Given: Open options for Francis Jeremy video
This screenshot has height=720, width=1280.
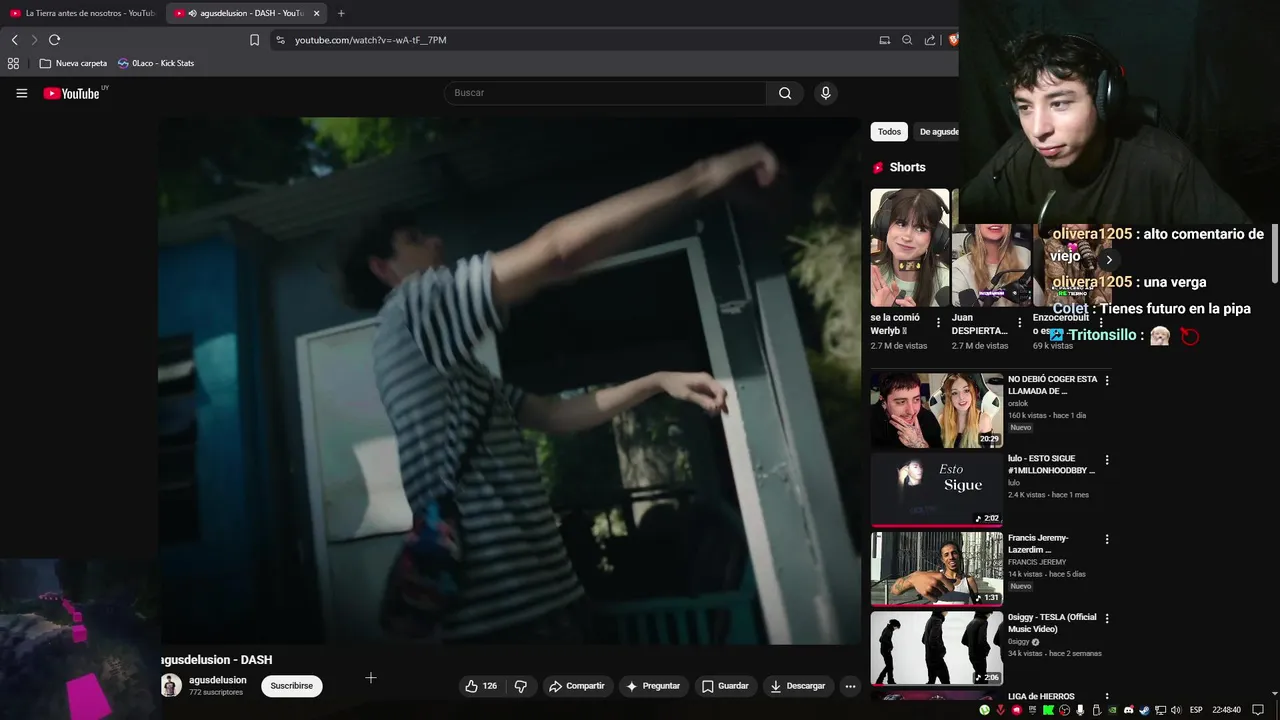Looking at the screenshot, I should (1106, 539).
